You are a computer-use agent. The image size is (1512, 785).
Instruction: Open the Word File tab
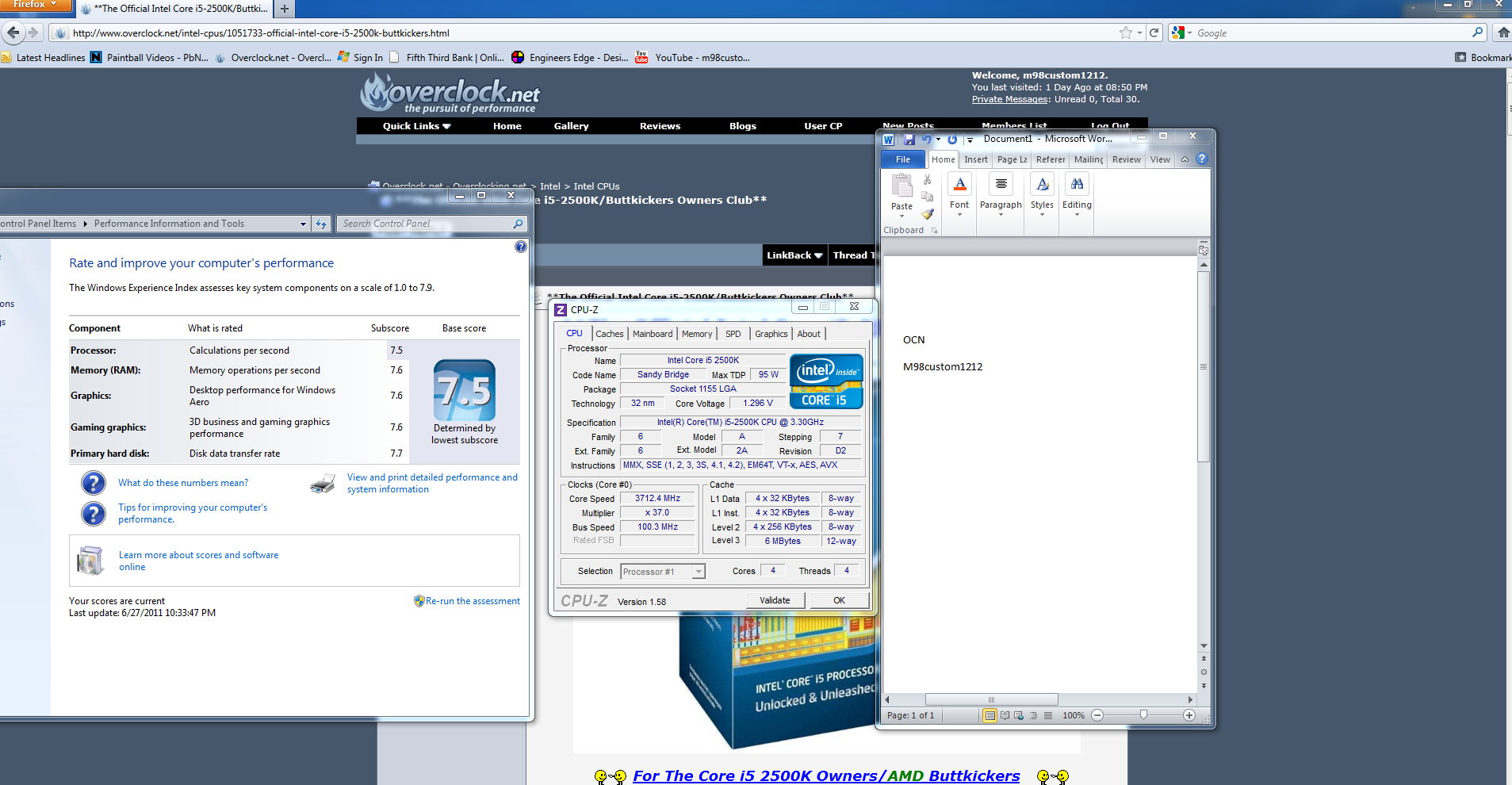(903, 159)
